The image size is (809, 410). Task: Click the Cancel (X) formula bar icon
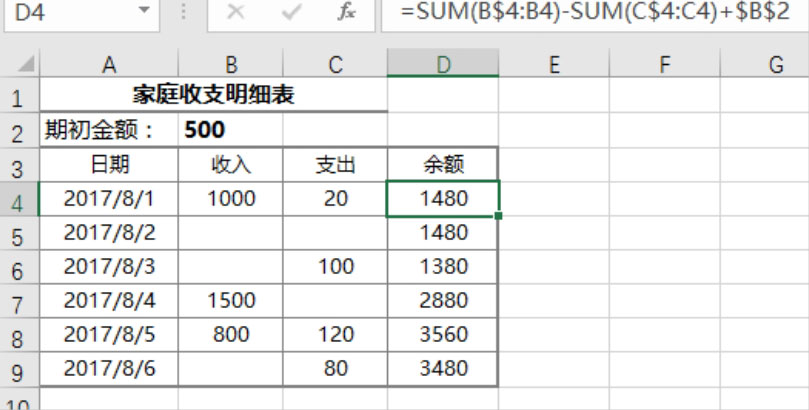tap(236, 11)
